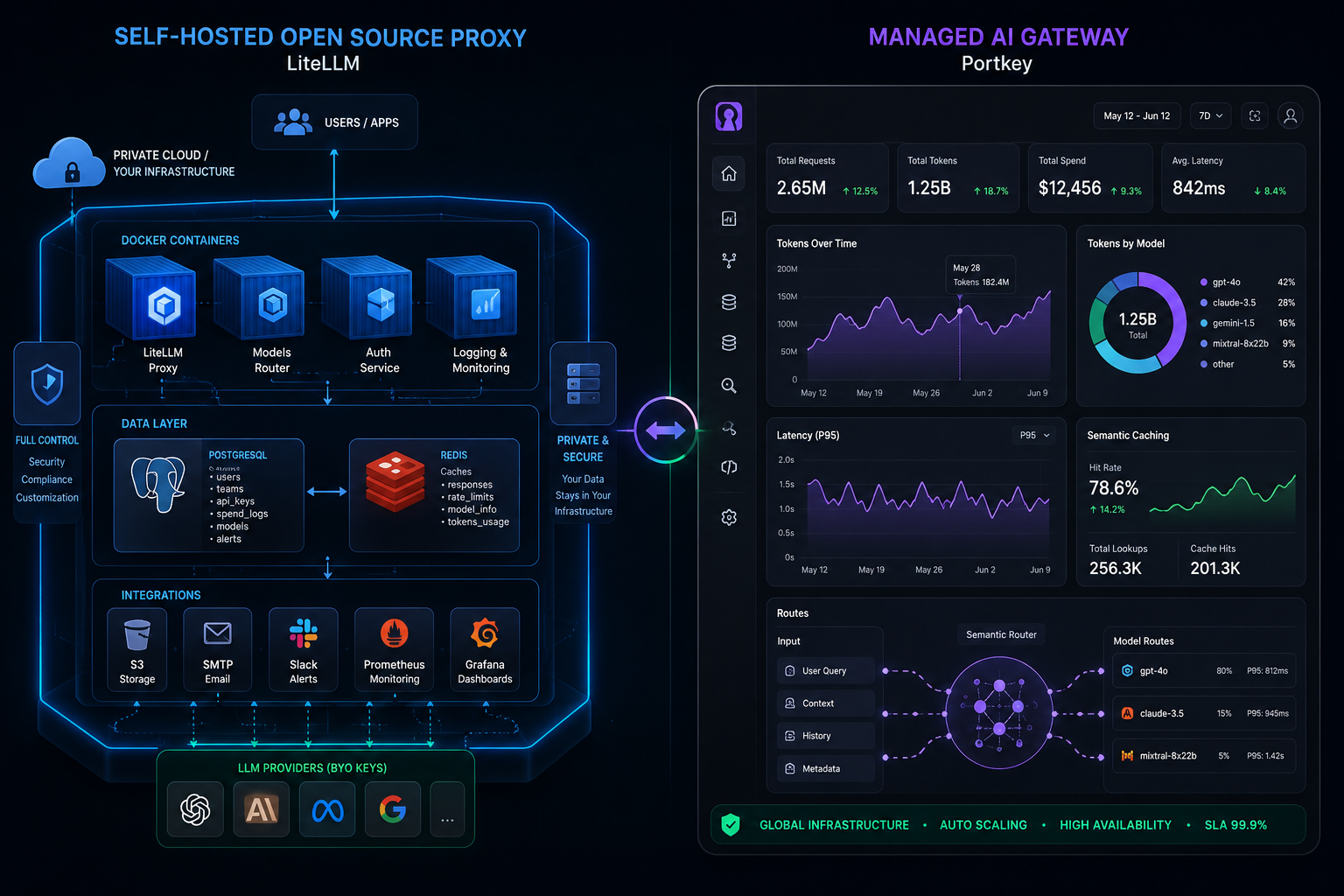Click the Private & Secure server icon
The width and height of the screenshot is (1344, 896).
coord(584,383)
